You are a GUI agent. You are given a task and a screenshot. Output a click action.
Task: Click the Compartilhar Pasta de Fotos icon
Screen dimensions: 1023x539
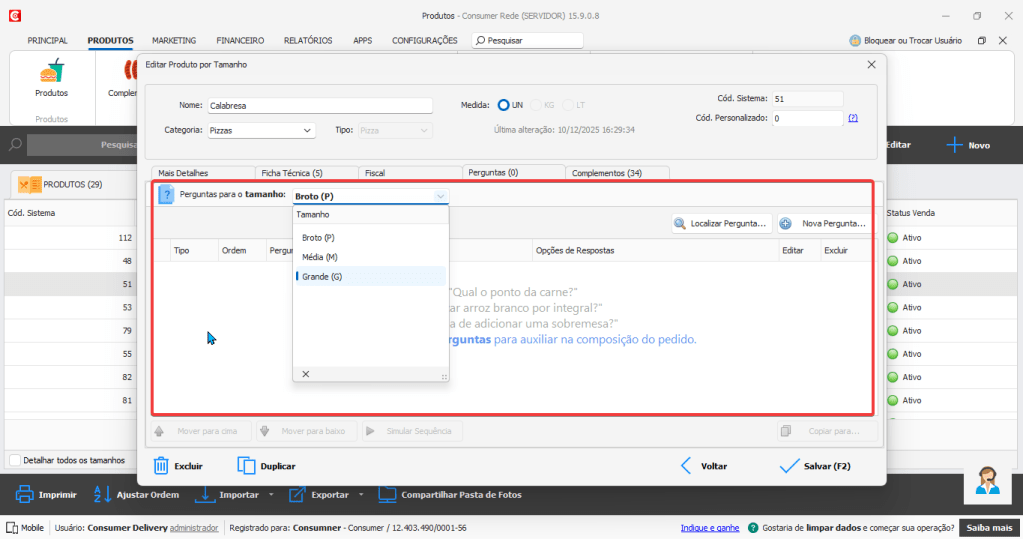(387, 494)
